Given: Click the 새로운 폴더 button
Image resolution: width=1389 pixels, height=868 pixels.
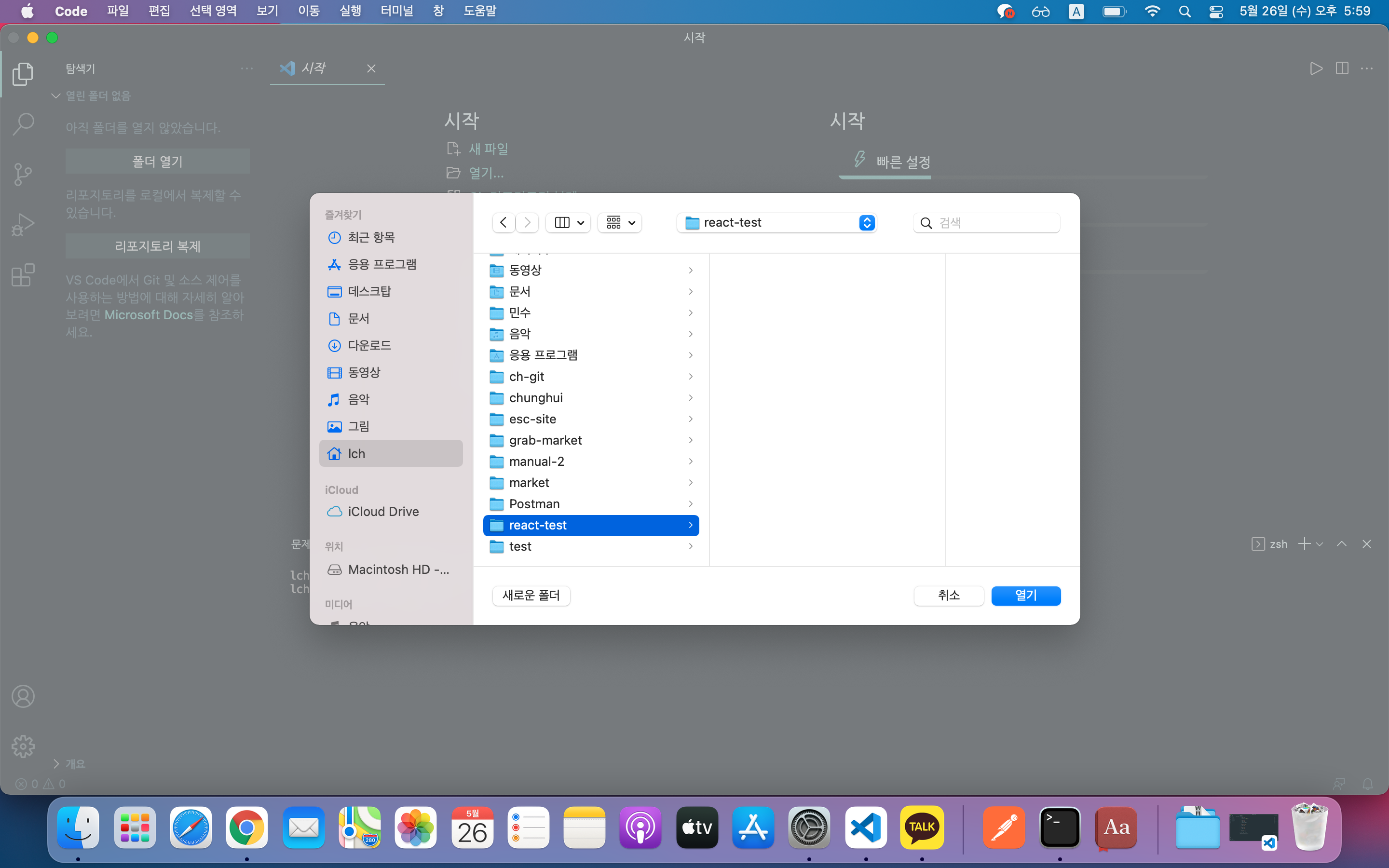Looking at the screenshot, I should click(x=531, y=596).
